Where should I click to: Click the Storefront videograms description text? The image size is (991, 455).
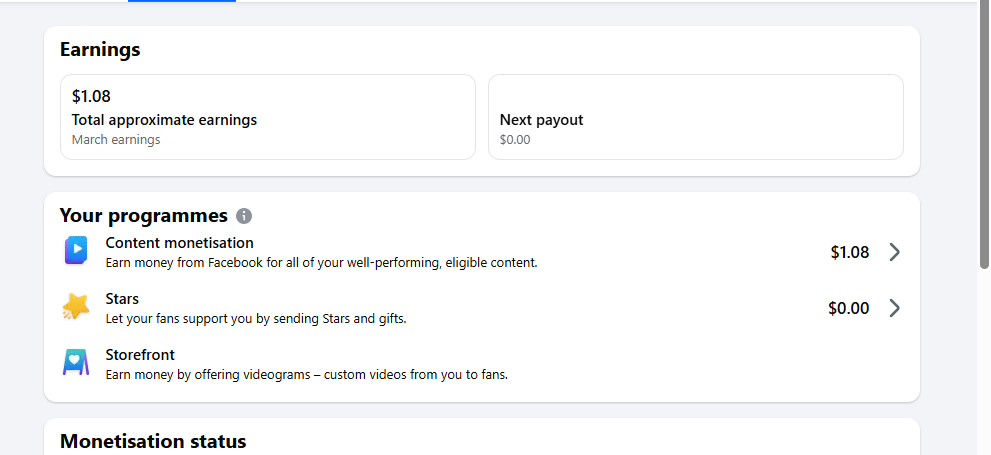[x=306, y=375]
